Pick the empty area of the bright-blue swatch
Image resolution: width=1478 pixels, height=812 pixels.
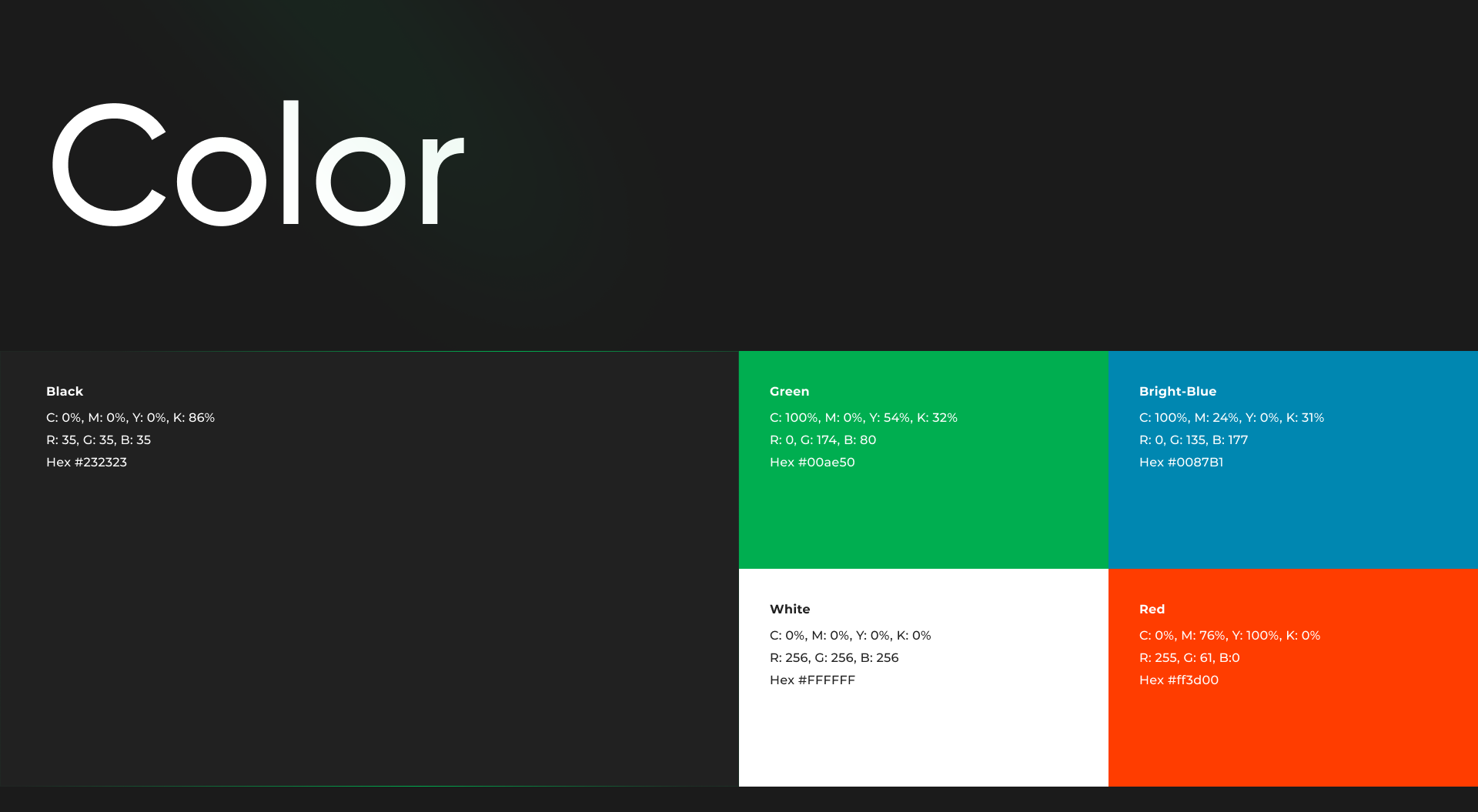[1293, 520]
